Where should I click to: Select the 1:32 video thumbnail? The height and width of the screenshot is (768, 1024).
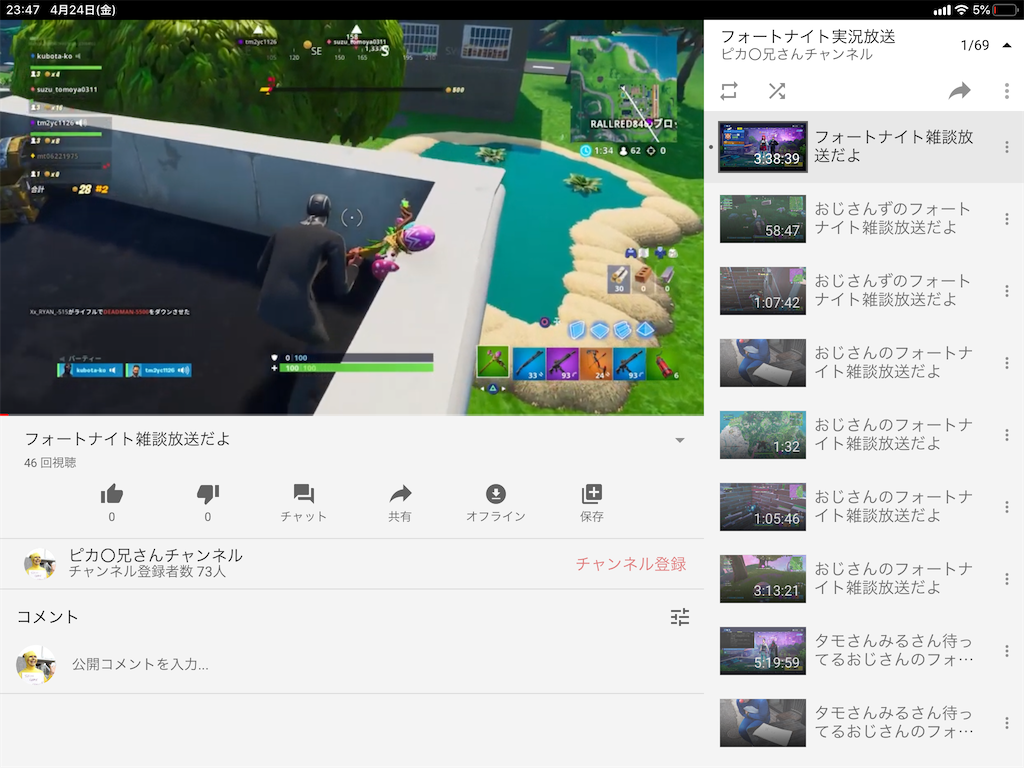(763, 435)
